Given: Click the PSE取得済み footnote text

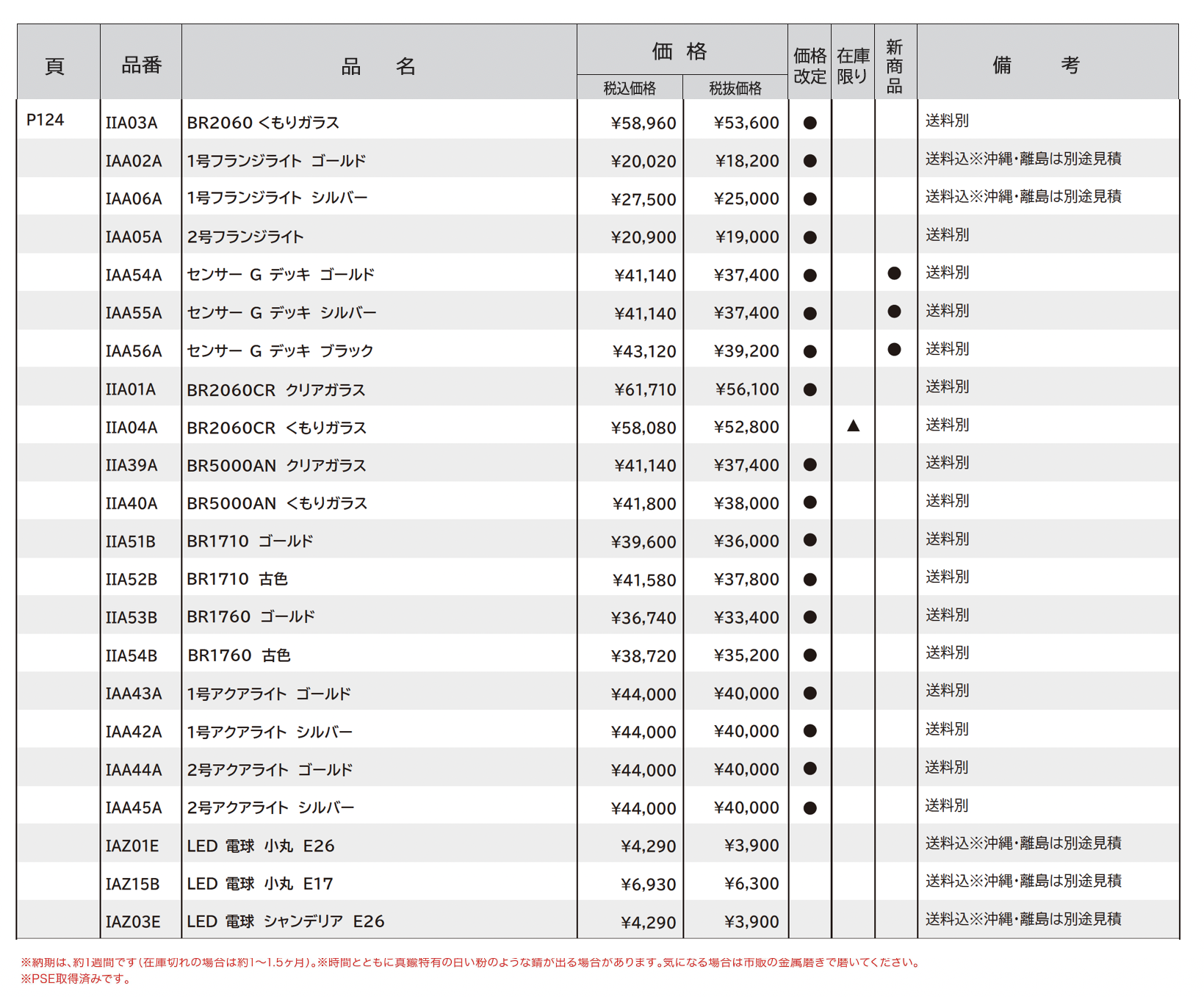Looking at the screenshot, I should (x=76, y=979).
